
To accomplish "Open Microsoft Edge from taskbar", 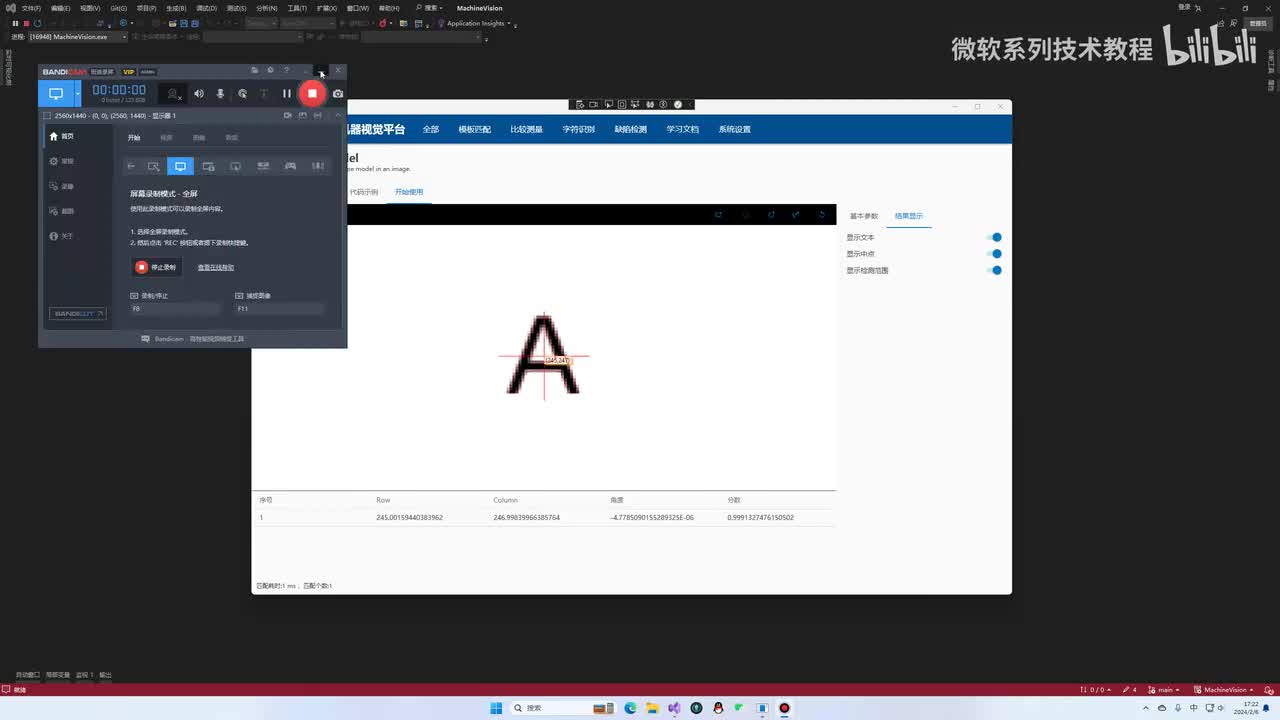I will click(630, 708).
